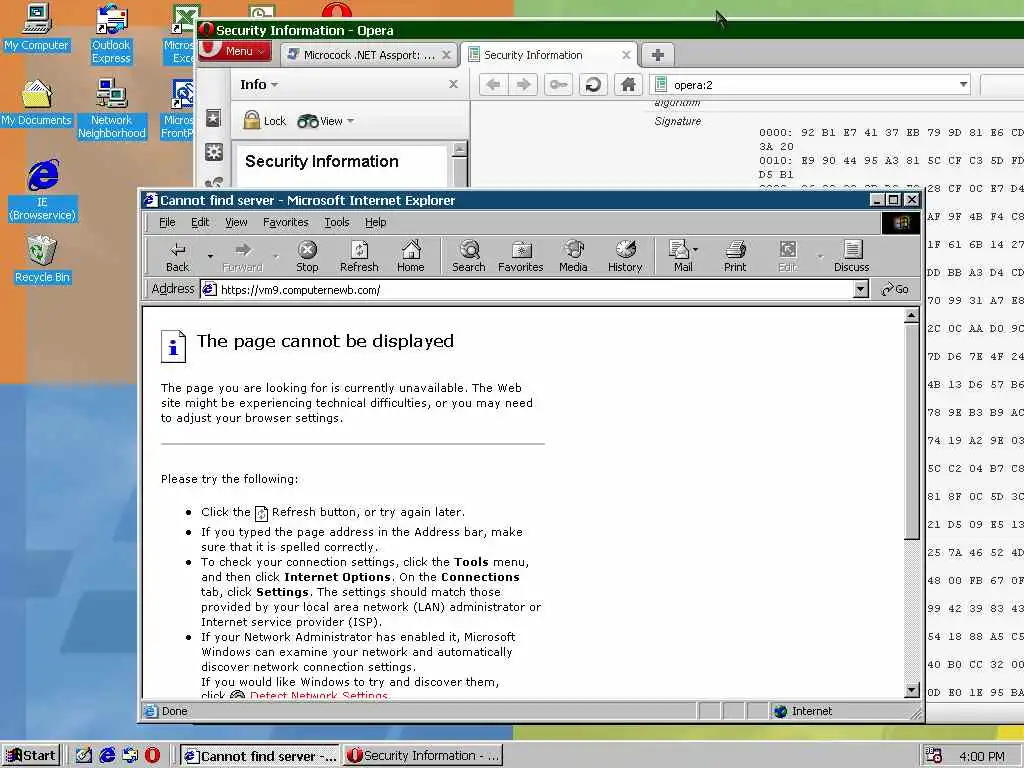1024x768 pixels.
Task: Open the Favorites menu in IE
Action: point(285,222)
